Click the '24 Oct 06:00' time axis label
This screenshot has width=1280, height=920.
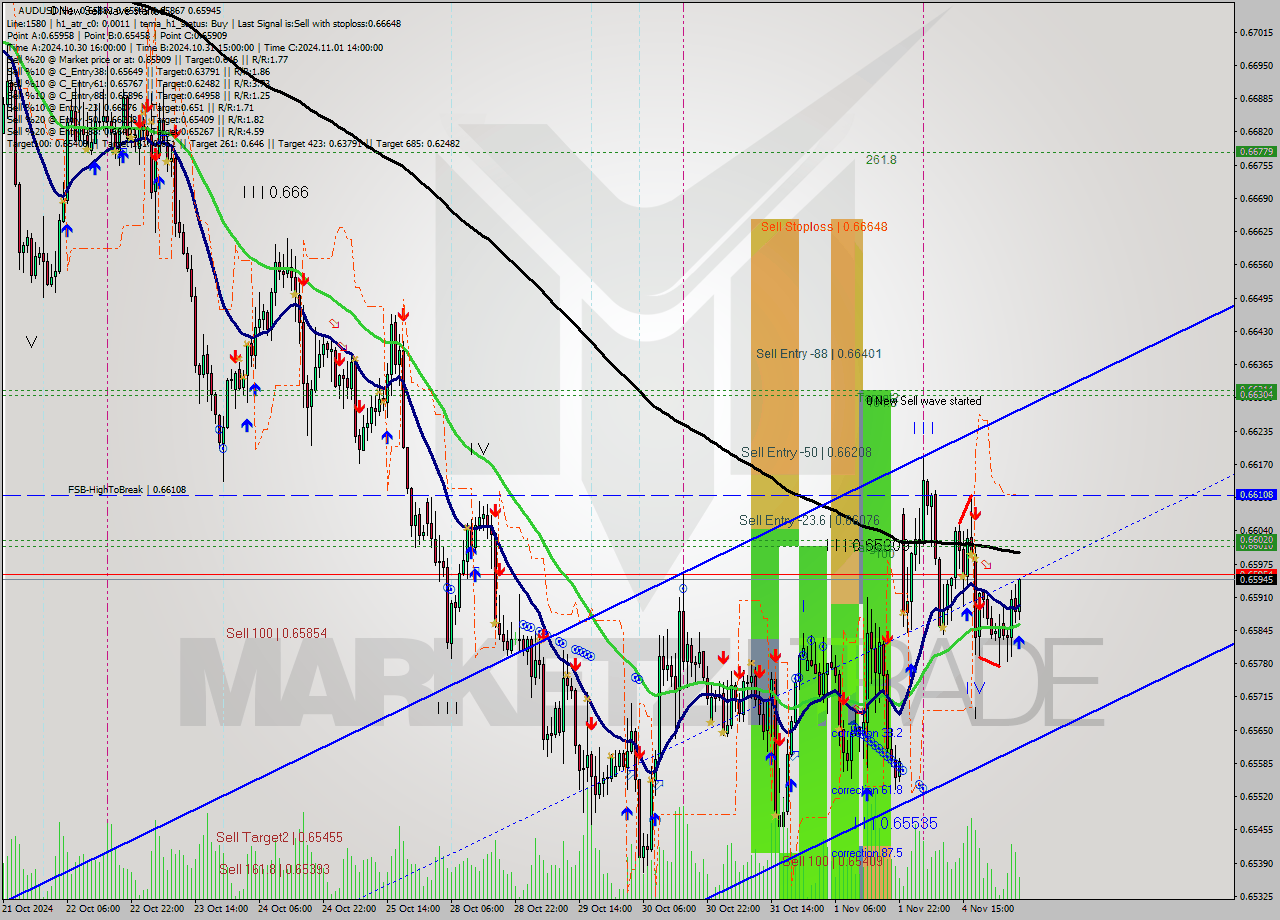[283, 909]
